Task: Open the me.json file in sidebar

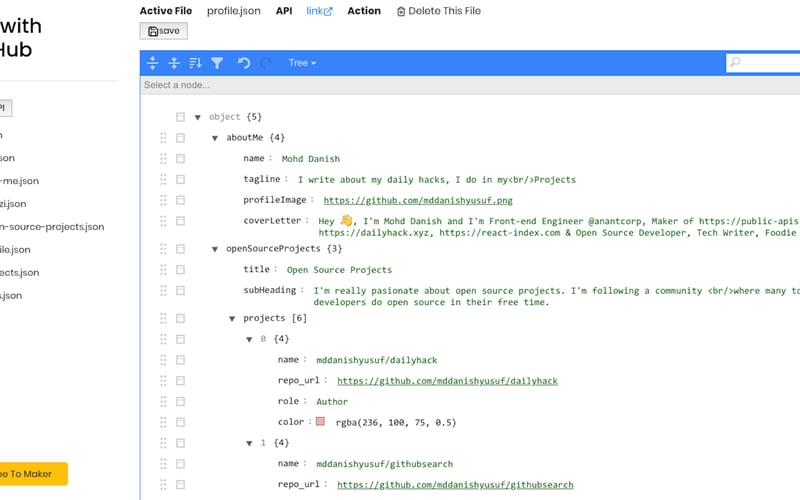Action: pos(19,181)
